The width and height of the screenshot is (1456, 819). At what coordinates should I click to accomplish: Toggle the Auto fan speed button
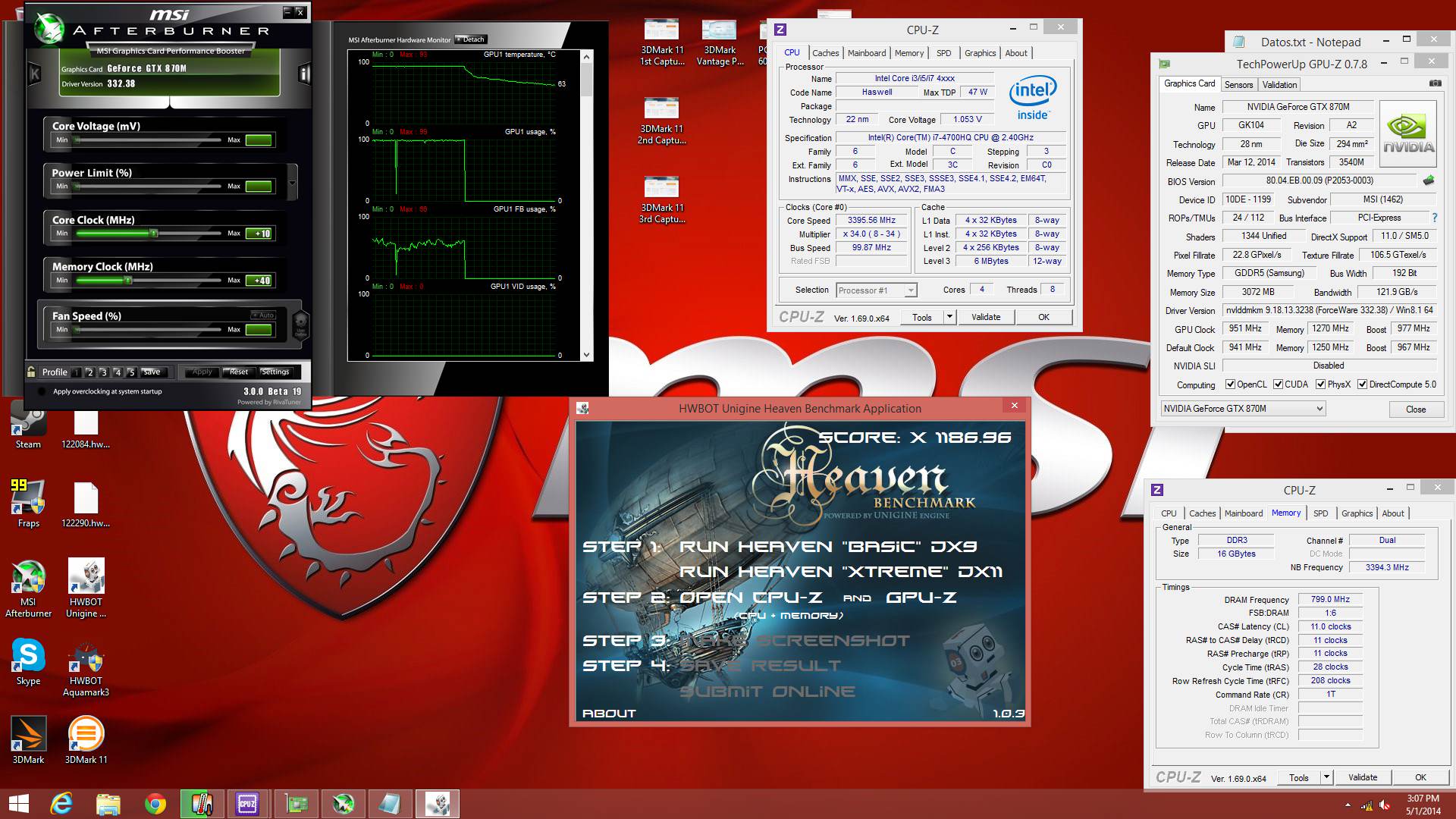[264, 315]
